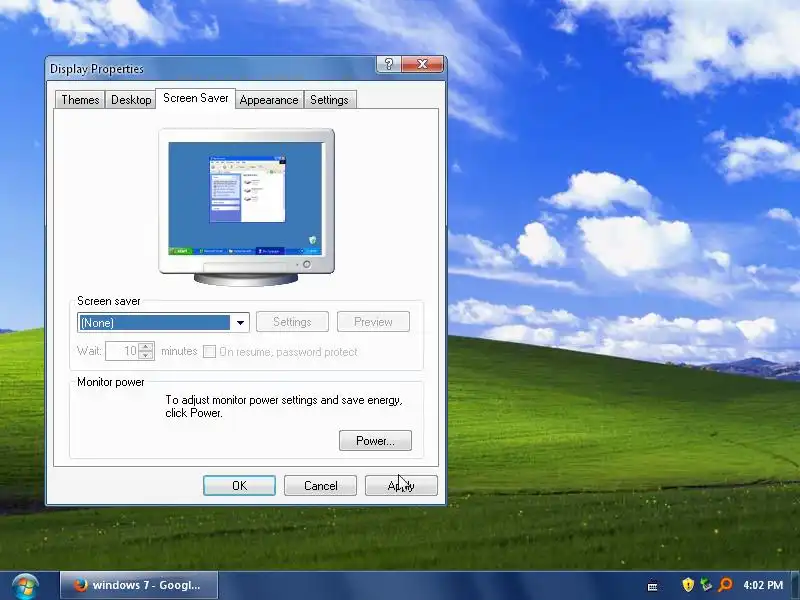
Task: Click the Firefox icon on the taskbar
Action: (80, 585)
